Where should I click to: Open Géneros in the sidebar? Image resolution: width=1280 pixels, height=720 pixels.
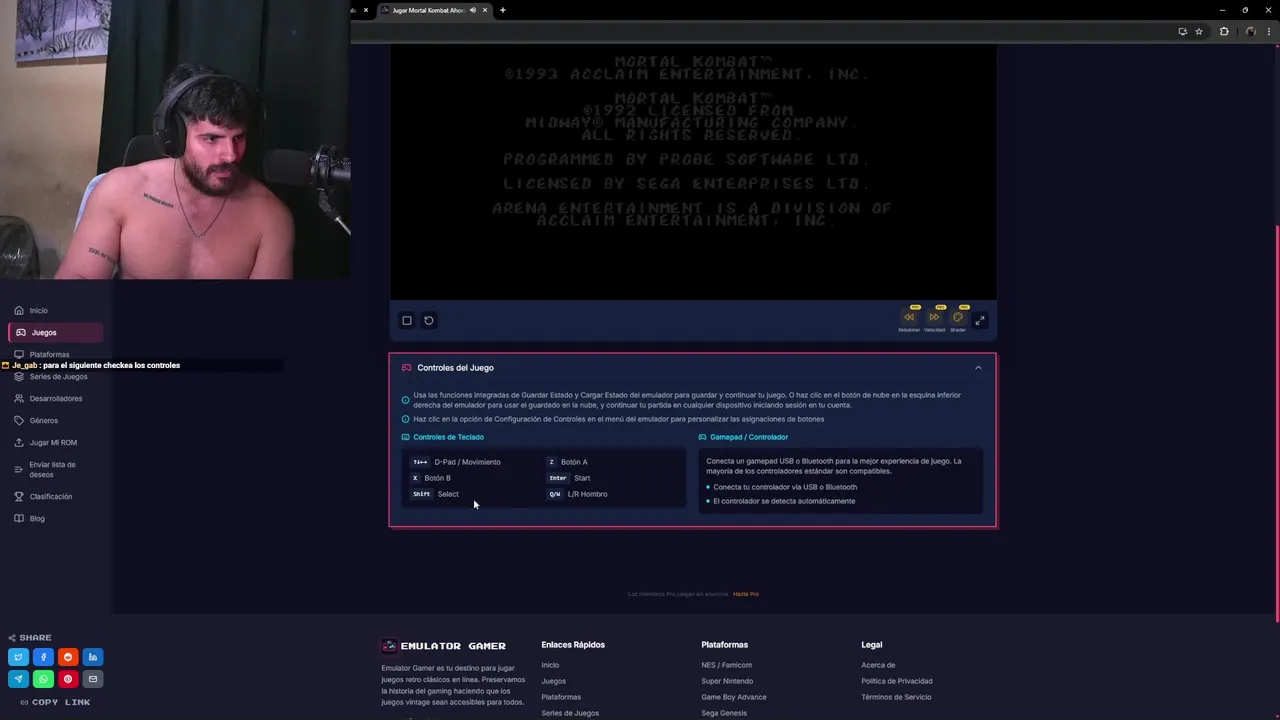coord(56,420)
